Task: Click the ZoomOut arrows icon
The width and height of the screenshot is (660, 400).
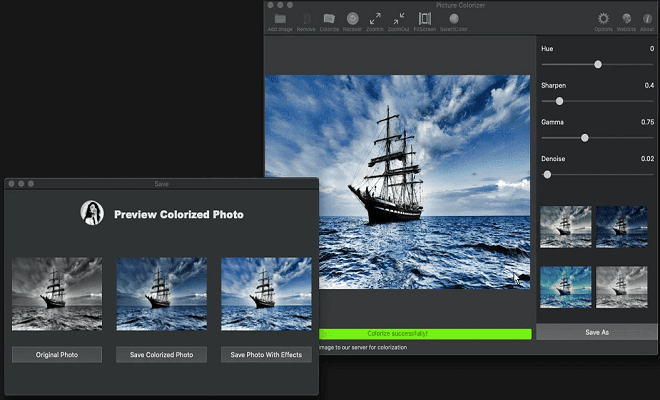Action: (x=400, y=19)
